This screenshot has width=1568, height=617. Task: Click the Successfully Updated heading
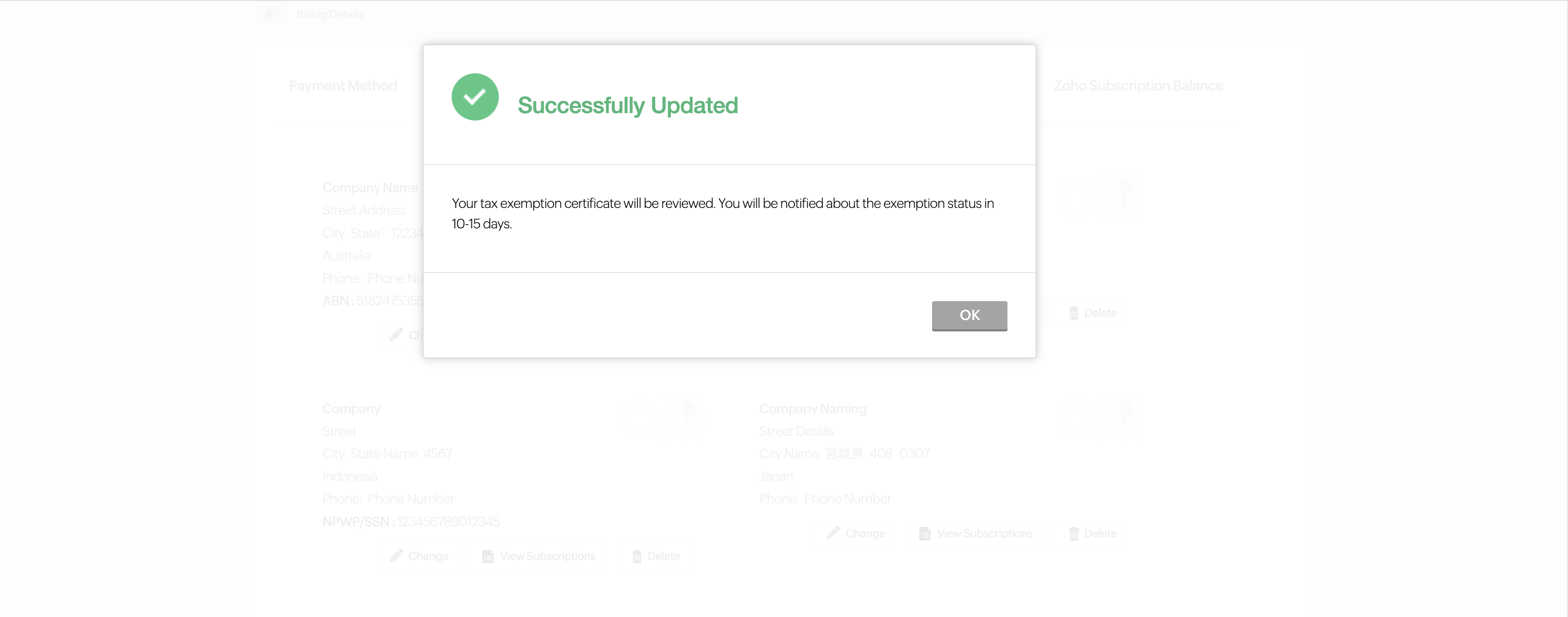coord(628,105)
